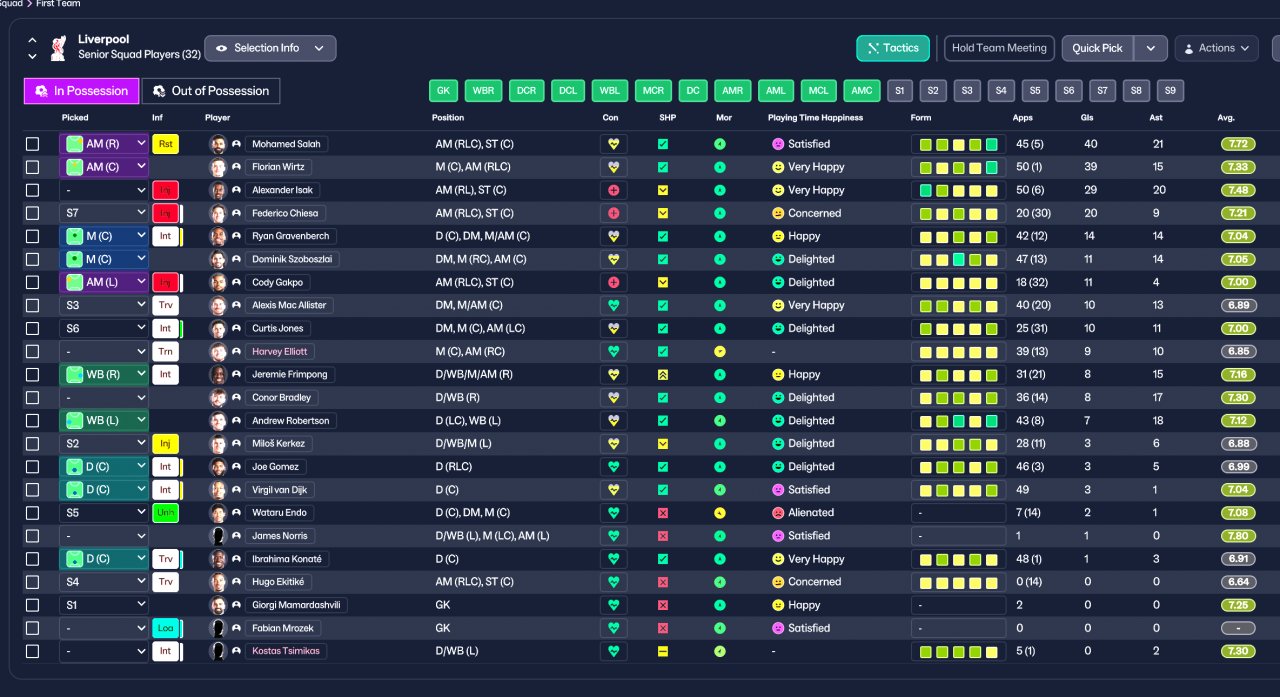Click the small profile icon beside Cody Gakpo
The image size is (1280, 697).
236,282
